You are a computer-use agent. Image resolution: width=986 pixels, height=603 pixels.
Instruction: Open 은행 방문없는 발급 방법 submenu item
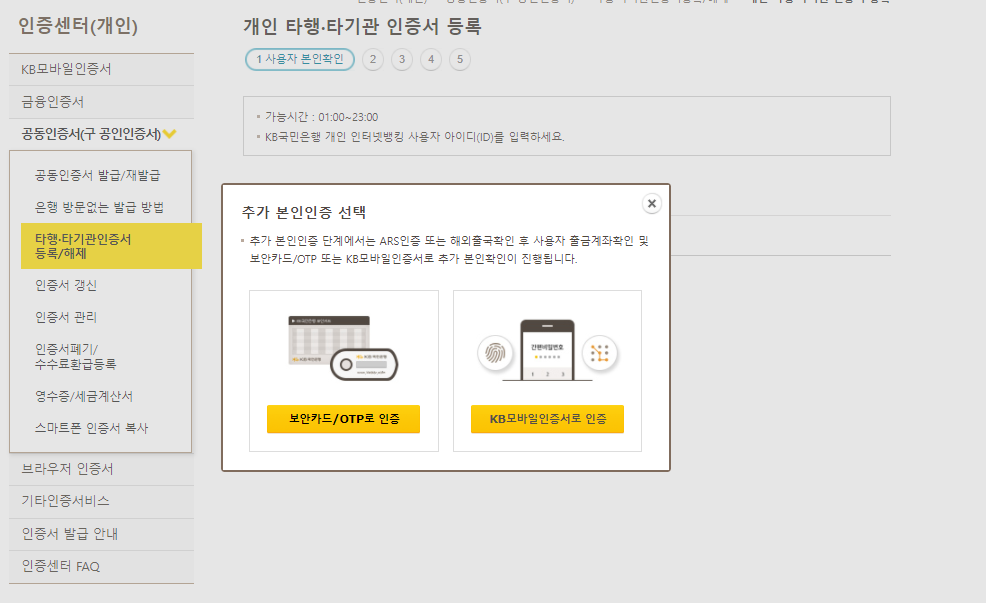99,207
